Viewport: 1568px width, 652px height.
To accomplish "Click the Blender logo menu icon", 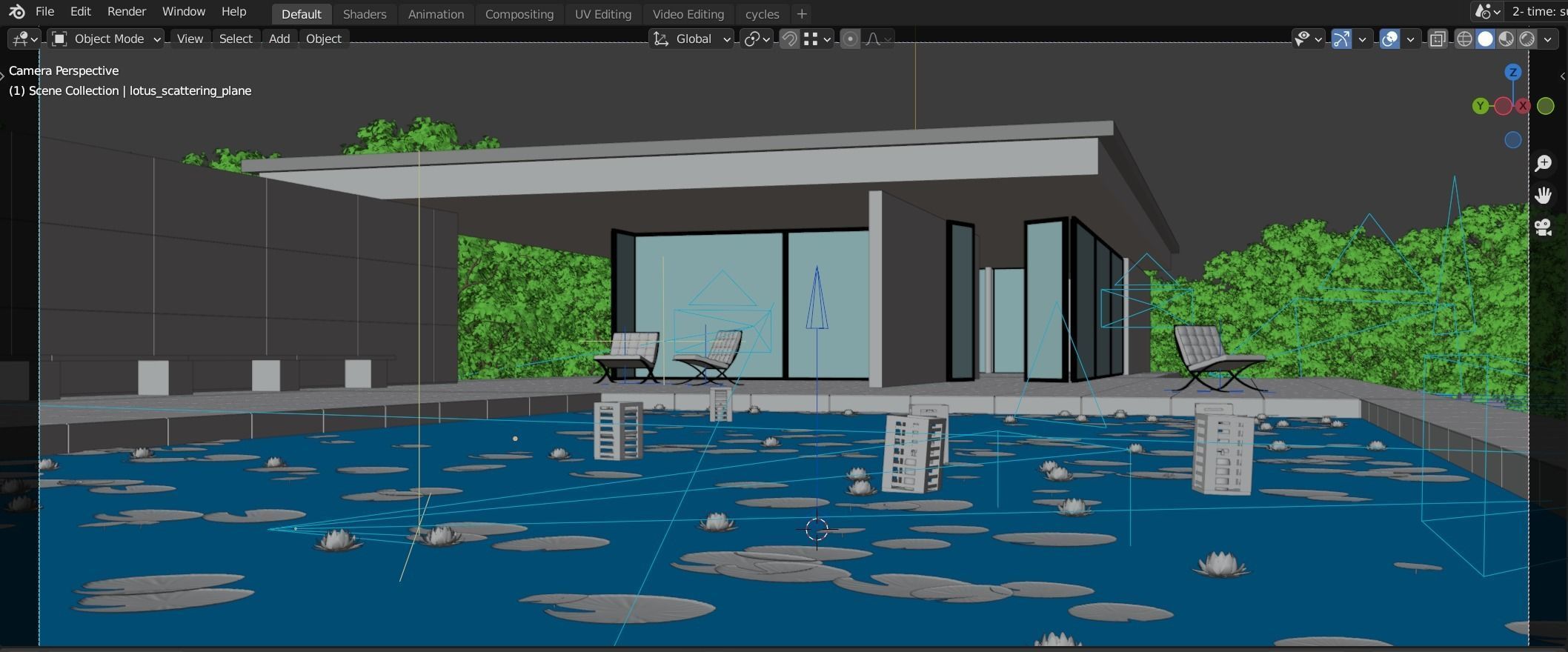I will pyautogui.click(x=16, y=12).
